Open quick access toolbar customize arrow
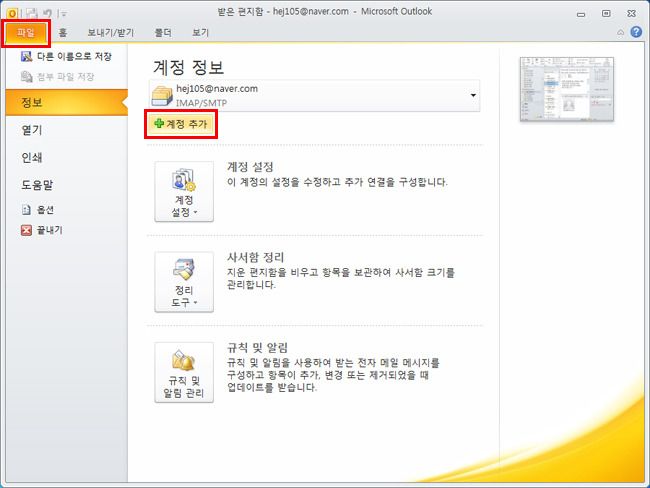The height and width of the screenshot is (488, 650). click(64, 14)
